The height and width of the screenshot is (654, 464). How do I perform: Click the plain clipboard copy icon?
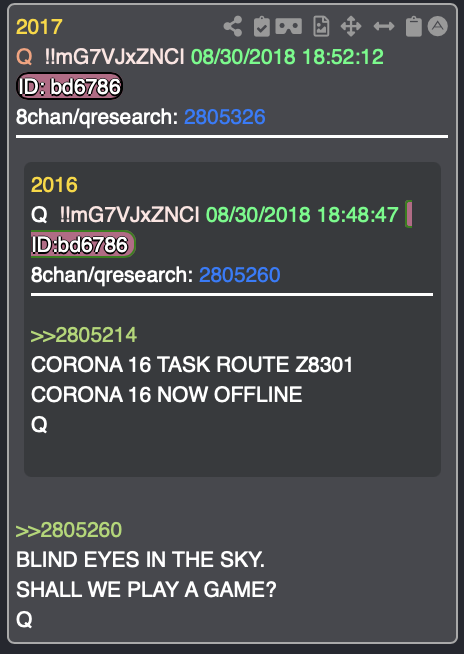(414, 27)
